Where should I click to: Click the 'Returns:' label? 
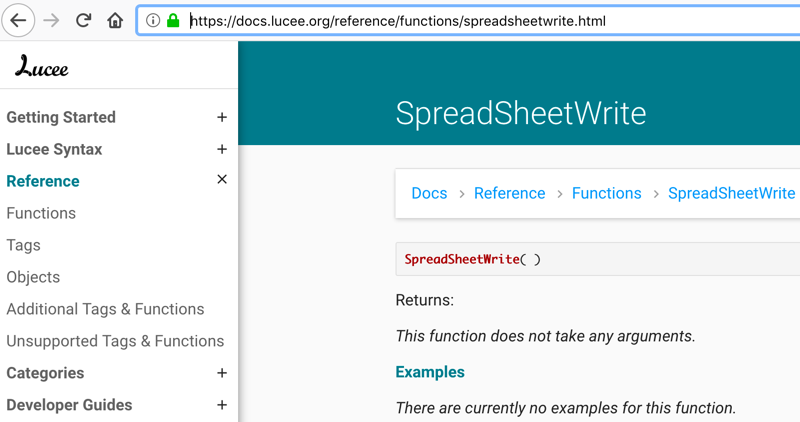pos(424,300)
